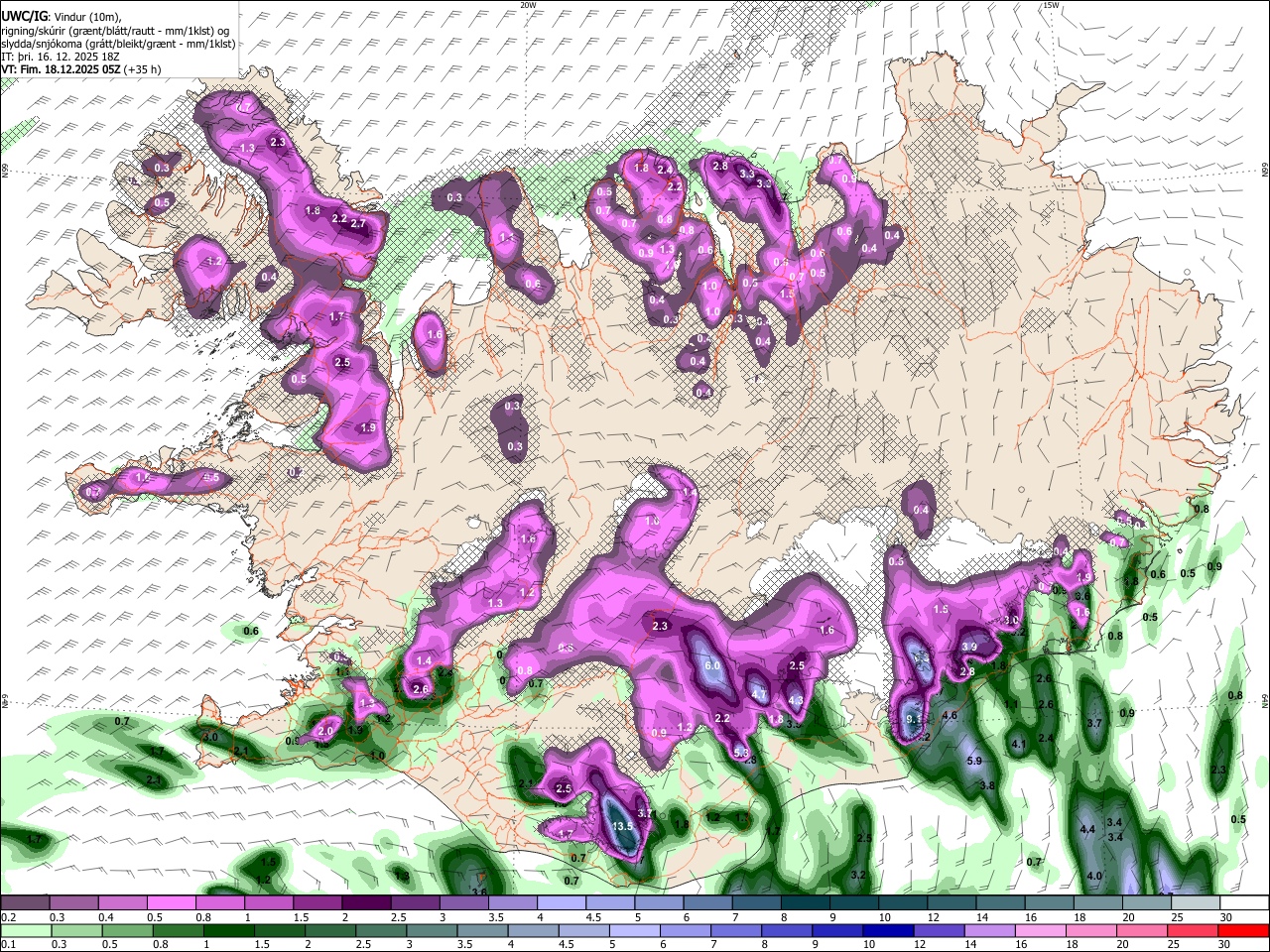This screenshot has height=952, width=1270.
Task: Click the rigning/skúrir legend description line
Action: tap(115, 31)
